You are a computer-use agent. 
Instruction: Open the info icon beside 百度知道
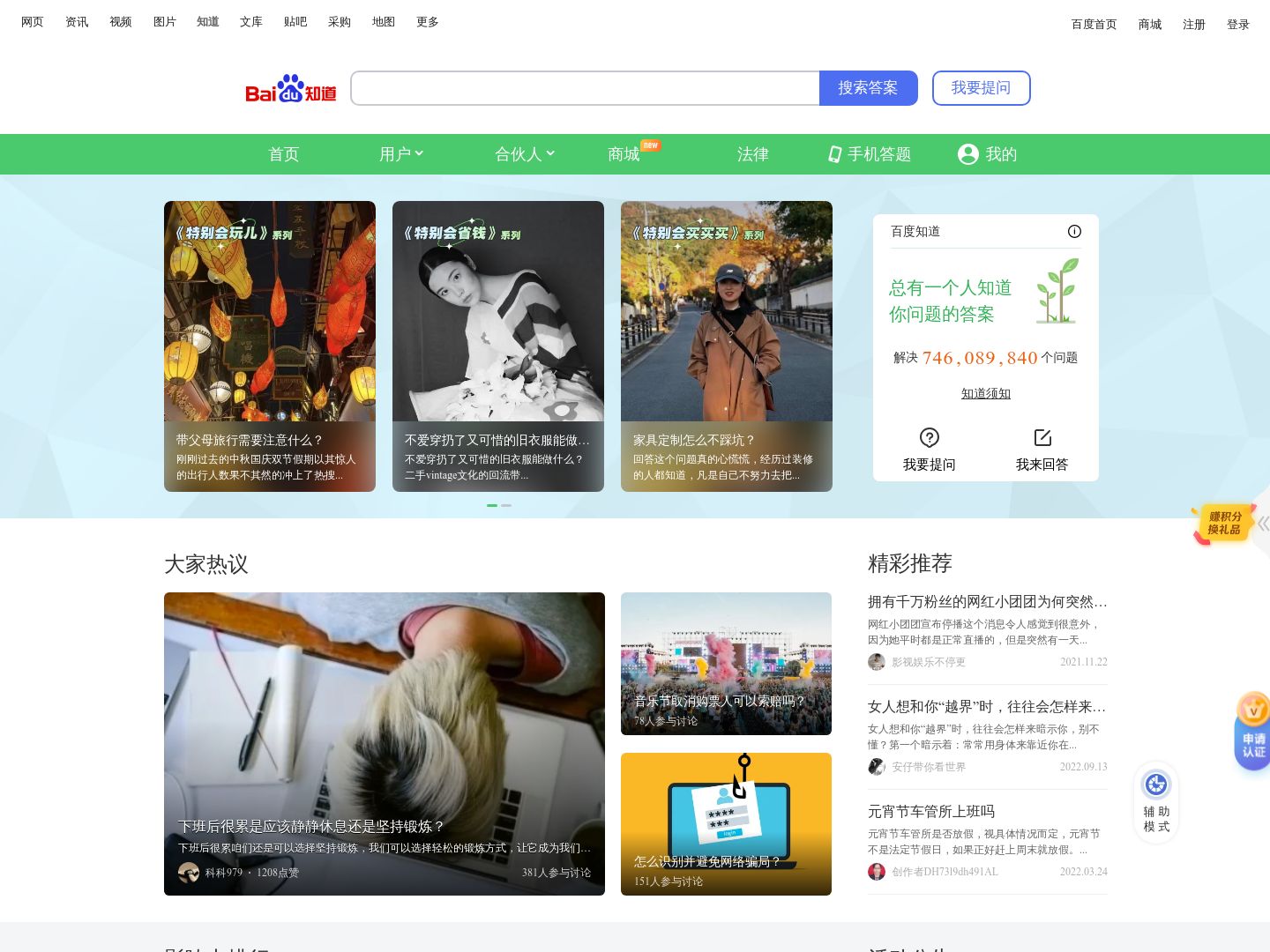point(1074,232)
